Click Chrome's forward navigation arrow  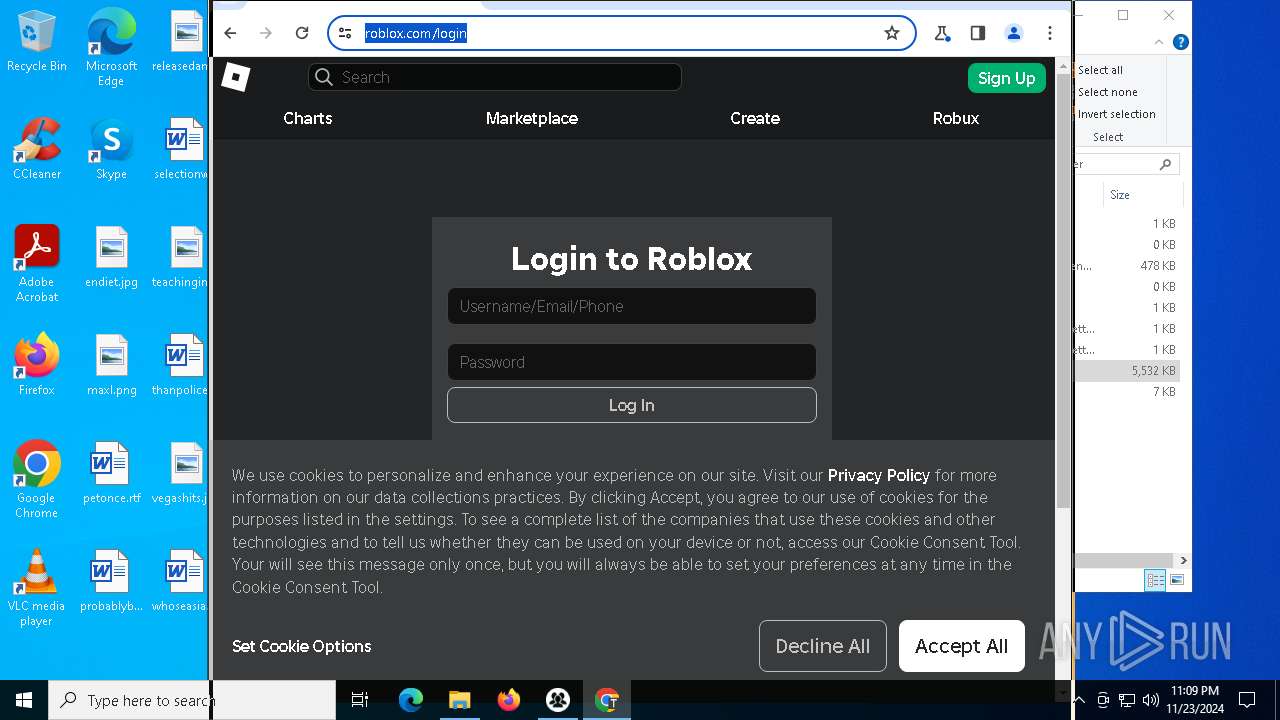(x=266, y=33)
